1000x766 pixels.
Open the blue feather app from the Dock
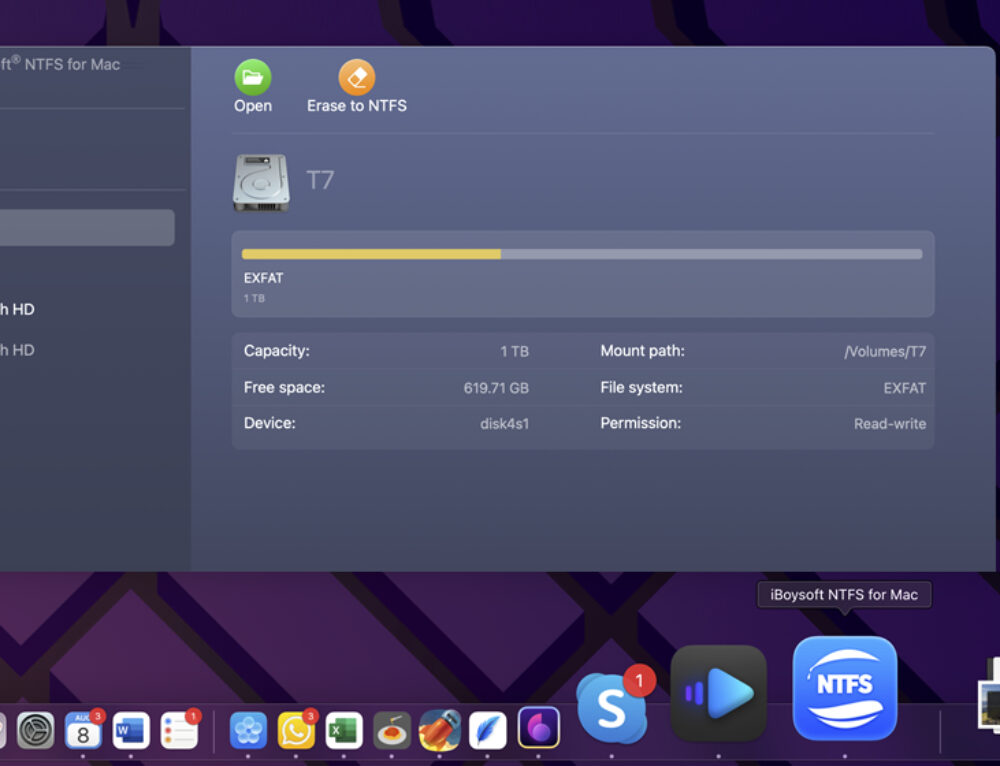point(487,731)
